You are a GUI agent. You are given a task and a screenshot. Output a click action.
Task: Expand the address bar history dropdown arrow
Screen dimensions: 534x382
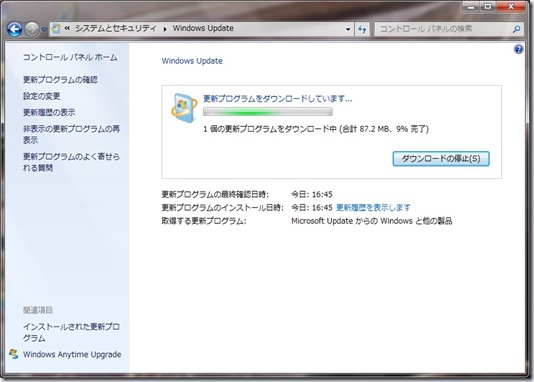(x=348, y=29)
